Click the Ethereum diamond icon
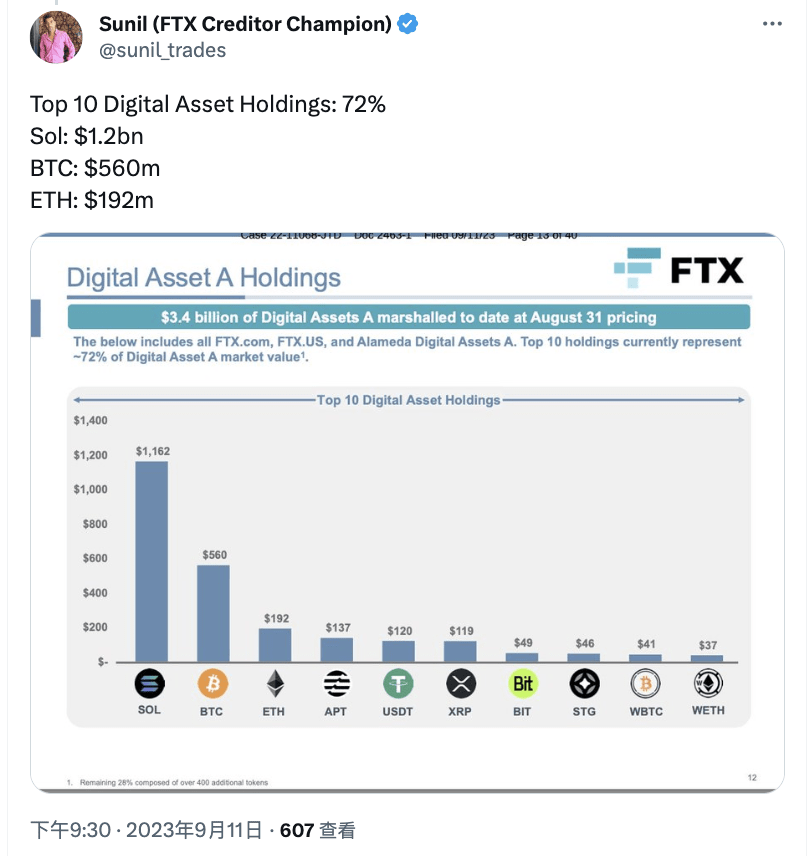 [x=273, y=685]
